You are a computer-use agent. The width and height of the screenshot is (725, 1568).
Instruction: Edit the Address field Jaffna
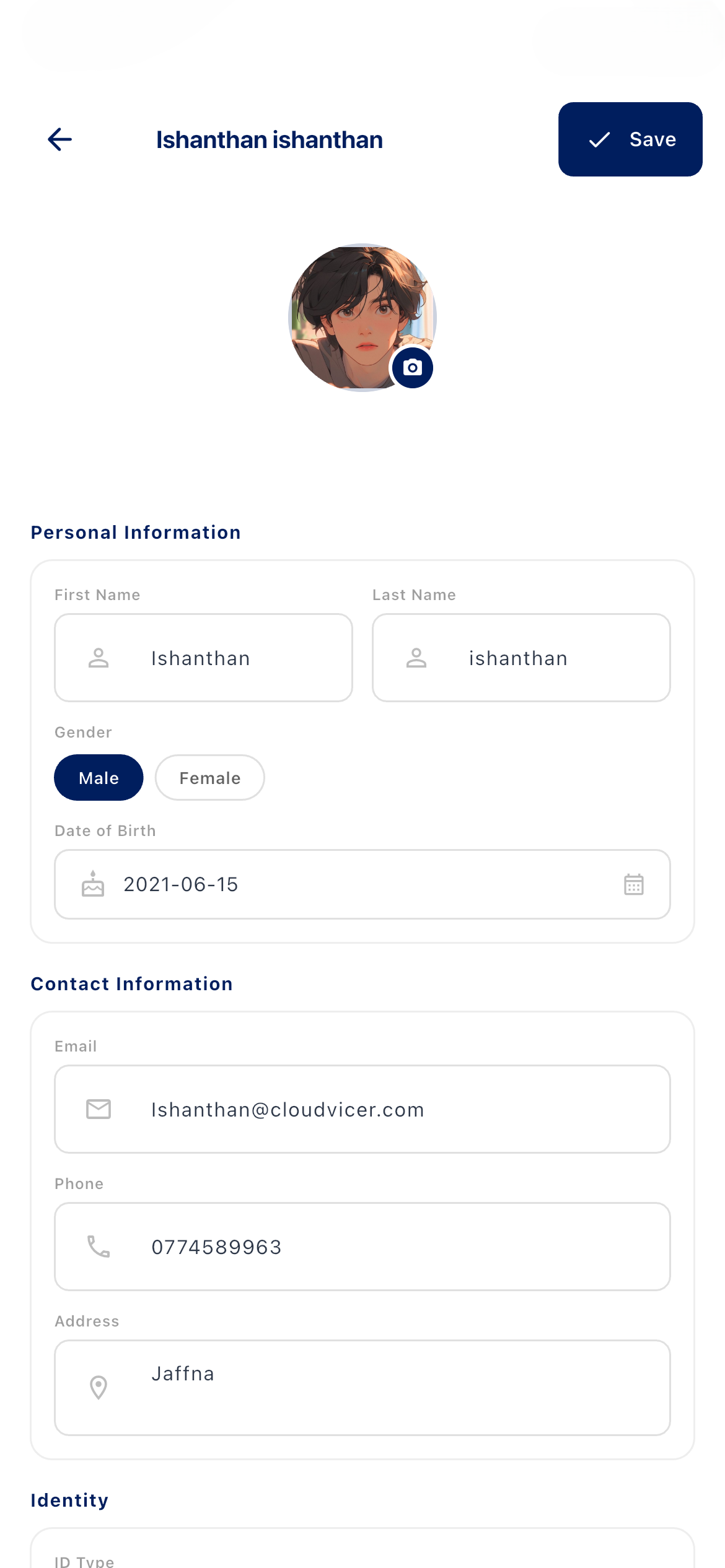(362, 1388)
